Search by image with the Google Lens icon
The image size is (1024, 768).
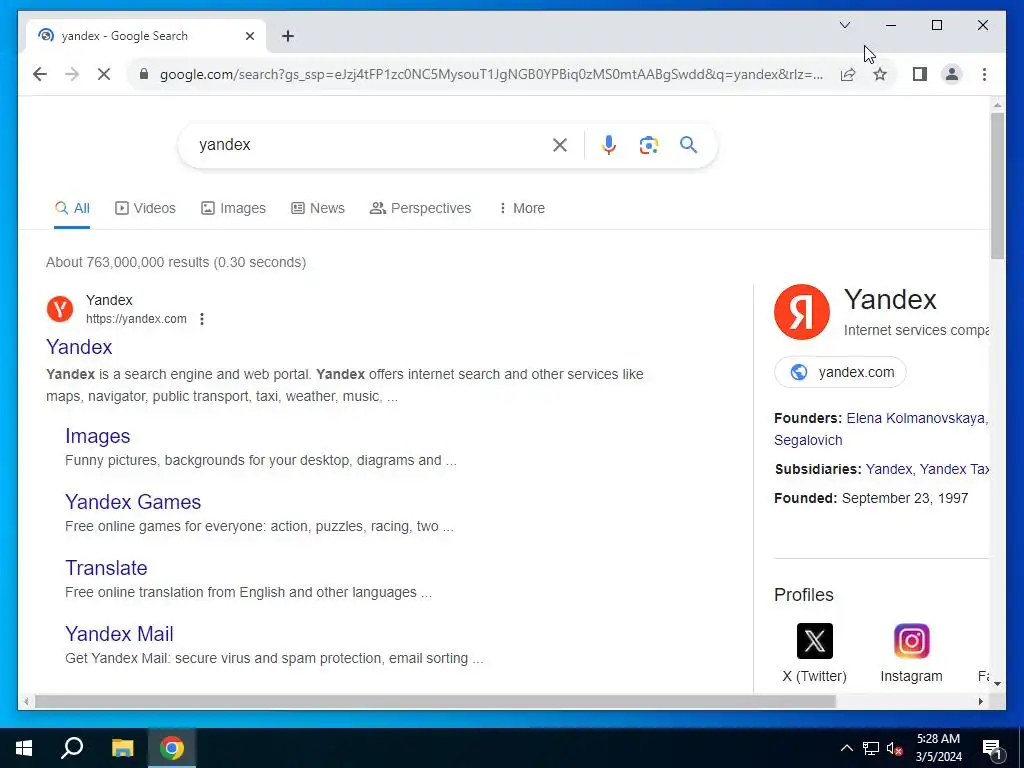point(648,145)
